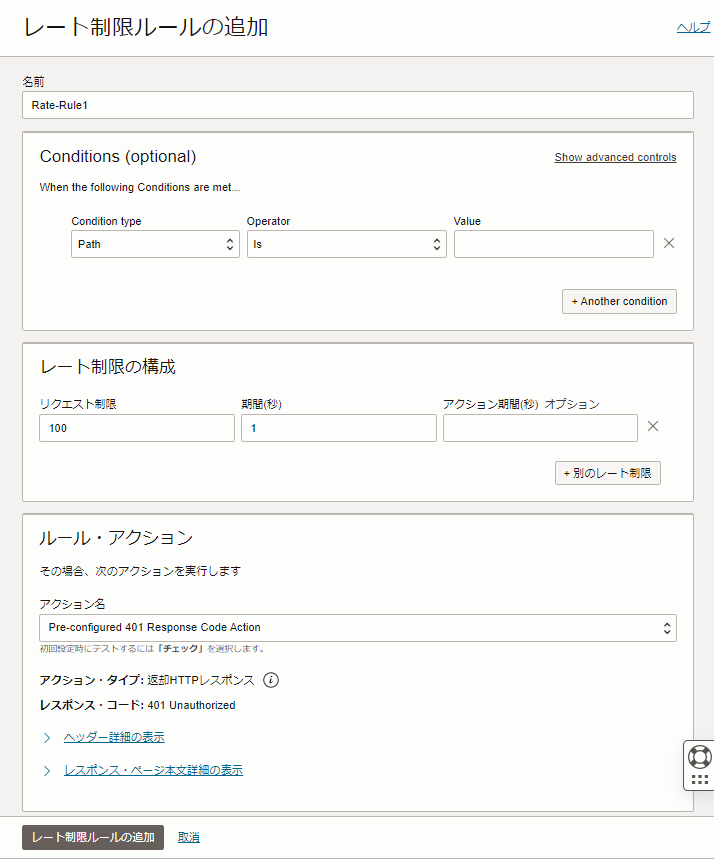Focus the 名前 field containing Rate-Rule1

click(356, 104)
